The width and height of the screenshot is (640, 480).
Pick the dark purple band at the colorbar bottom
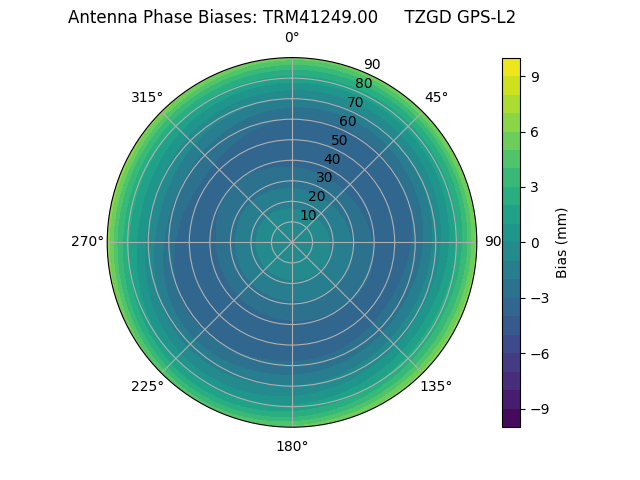[x=511, y=418]
